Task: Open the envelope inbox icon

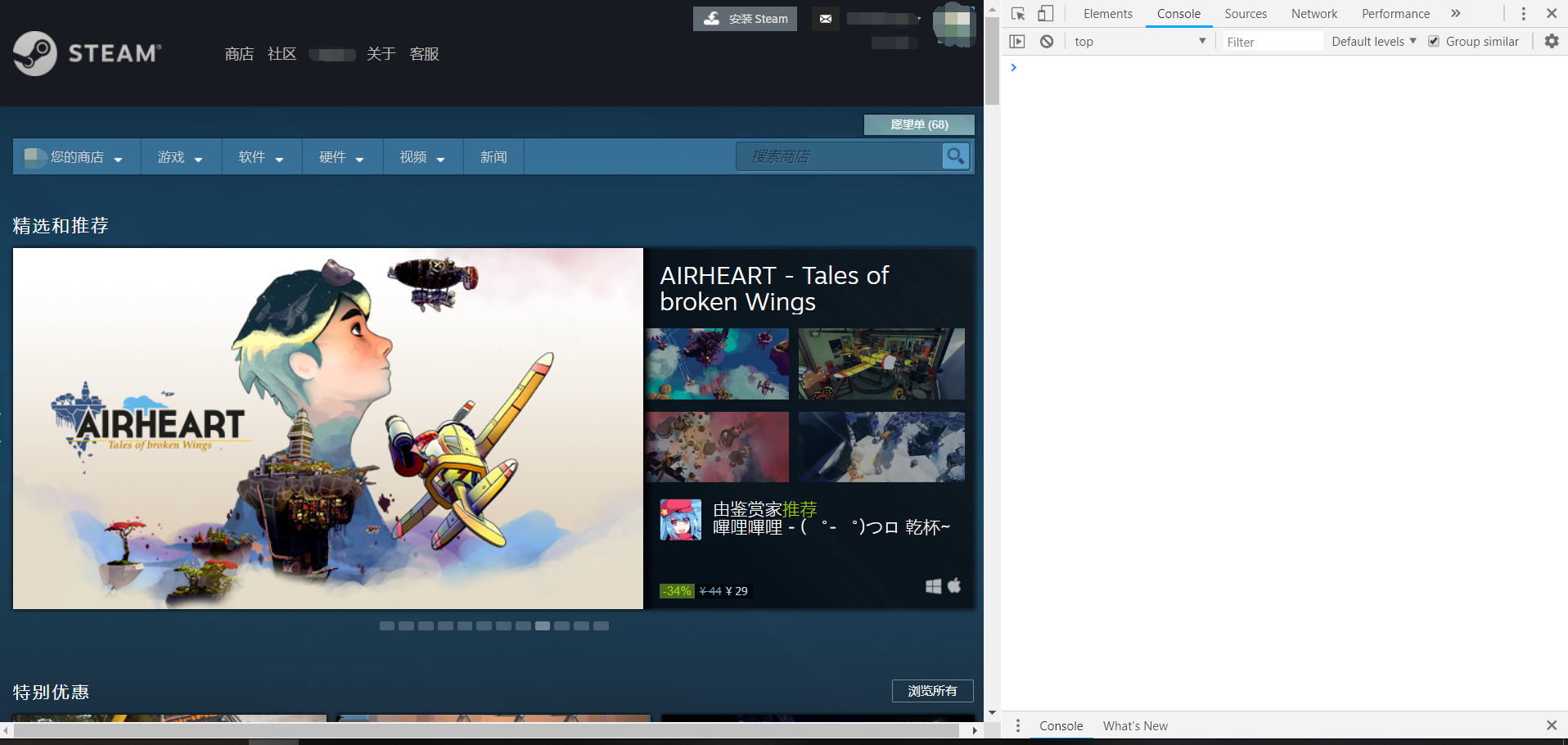Action: tap(826, 19)
